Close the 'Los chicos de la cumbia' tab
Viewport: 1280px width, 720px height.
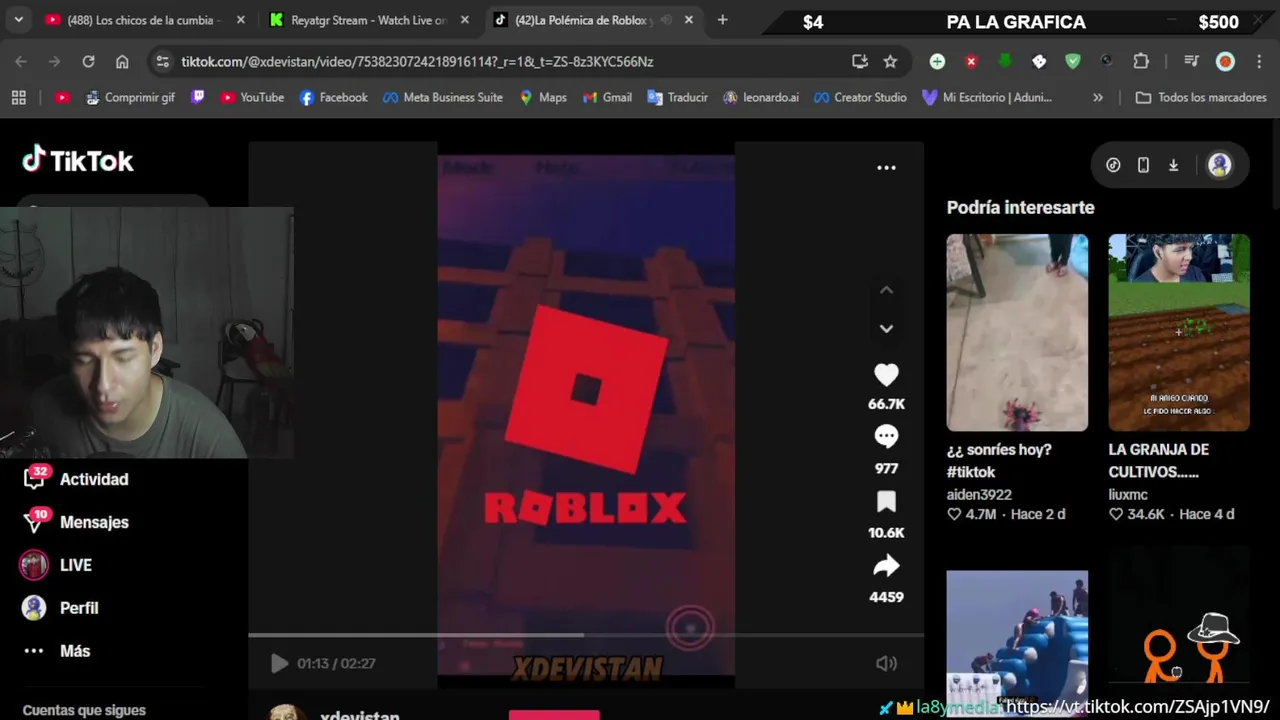(x=241, y=20)
